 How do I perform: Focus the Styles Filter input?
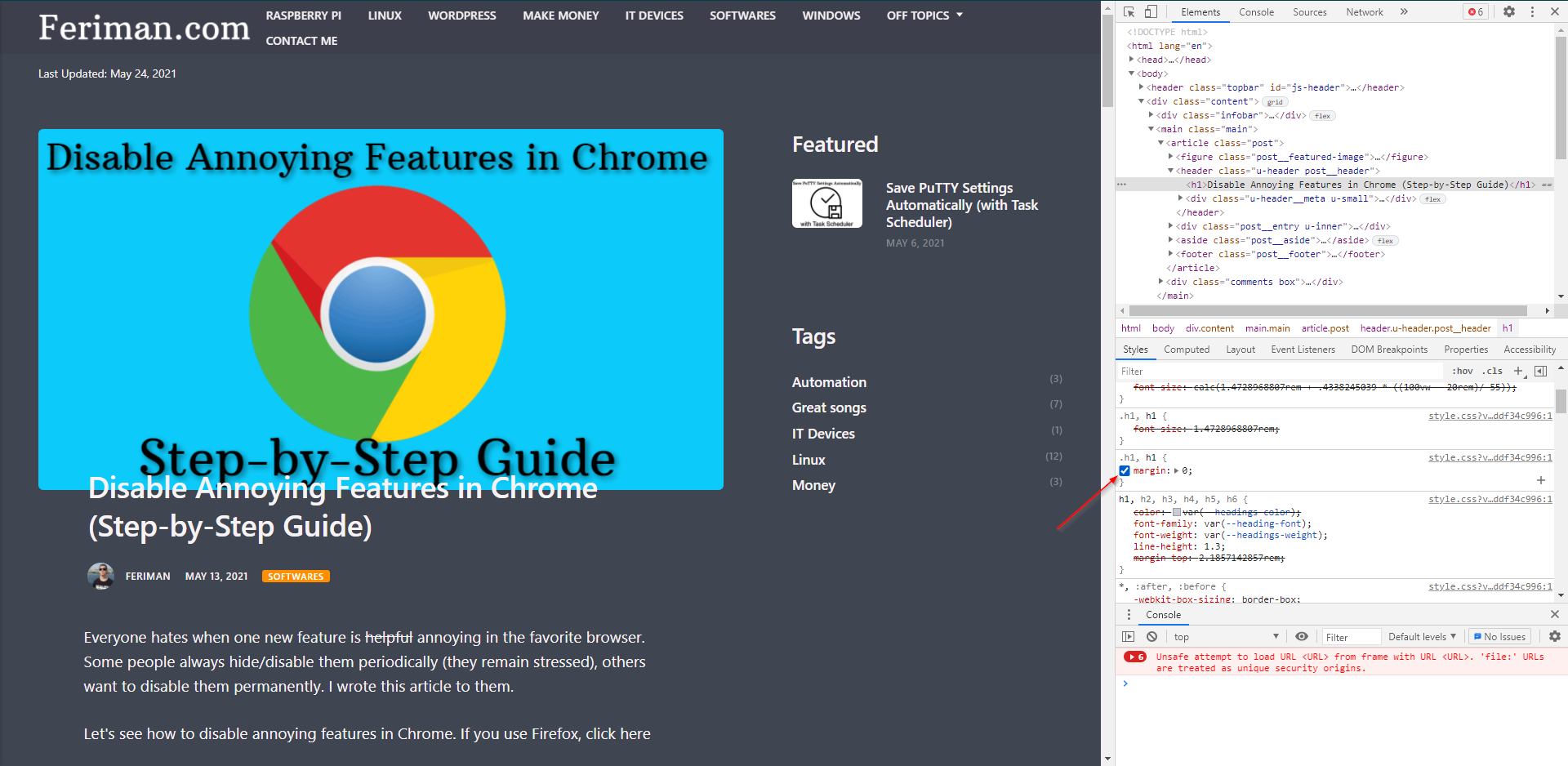(x=1279, y=372)
